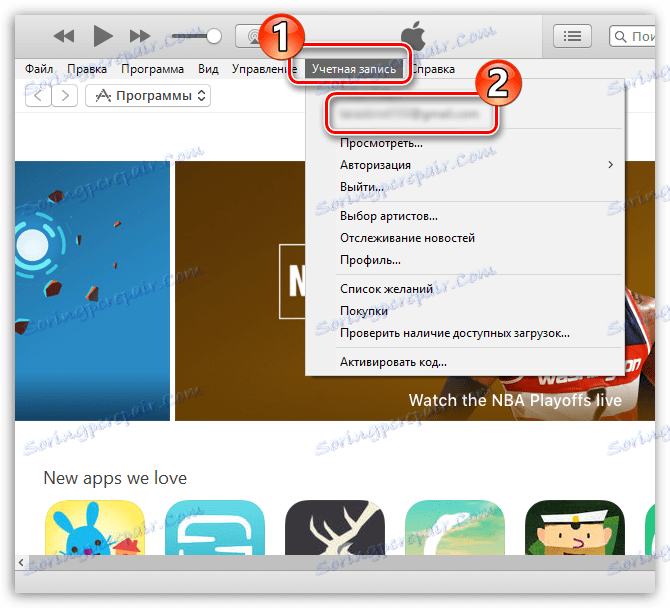670x608 pixels.
Task: Show the Up Next list button
Action: (x=572, y=36)
